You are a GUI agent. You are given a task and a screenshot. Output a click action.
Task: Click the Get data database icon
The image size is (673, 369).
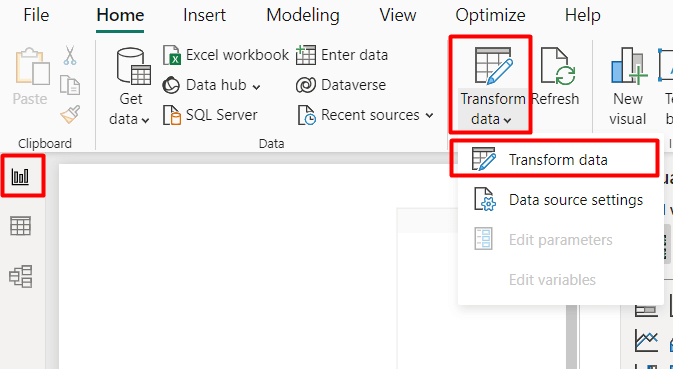(x=133, y=67)
